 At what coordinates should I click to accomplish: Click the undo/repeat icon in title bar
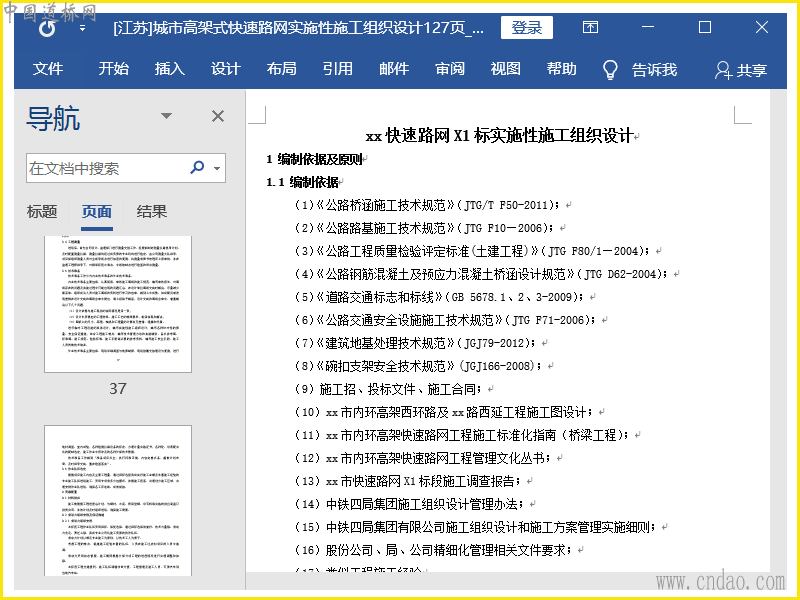click(47, 28)
